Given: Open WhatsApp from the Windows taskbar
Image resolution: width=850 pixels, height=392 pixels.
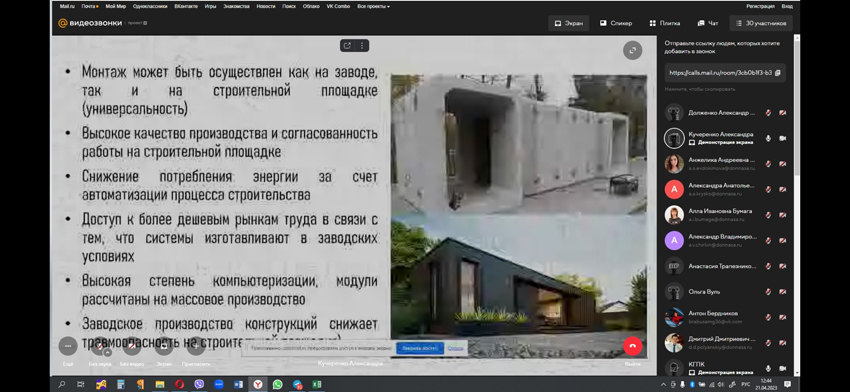Looking at the screenshot, I should 278,384.
